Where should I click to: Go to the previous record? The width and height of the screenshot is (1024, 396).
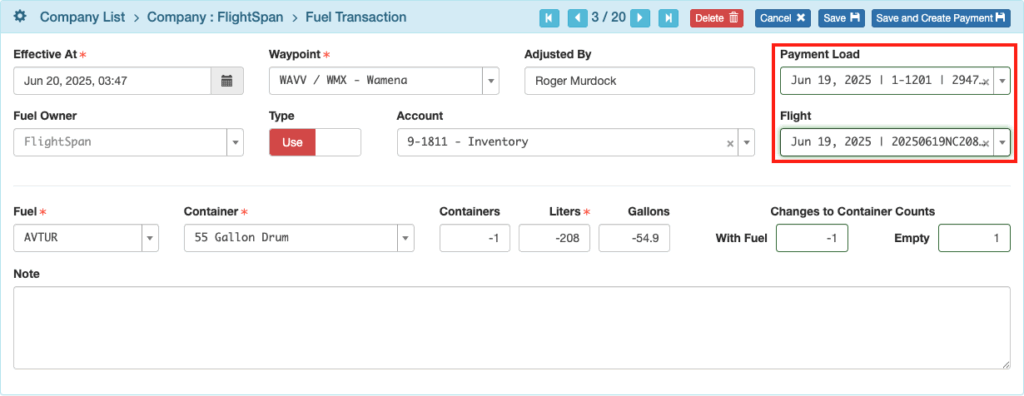pos(577,18)
